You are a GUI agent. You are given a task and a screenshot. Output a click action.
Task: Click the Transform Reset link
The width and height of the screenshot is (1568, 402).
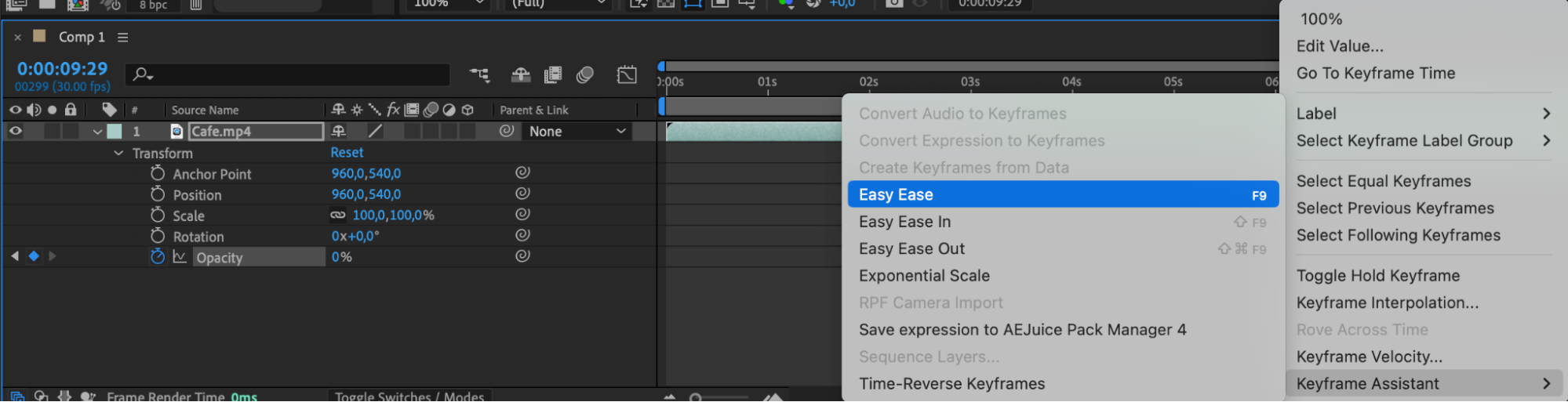[347, 153]
